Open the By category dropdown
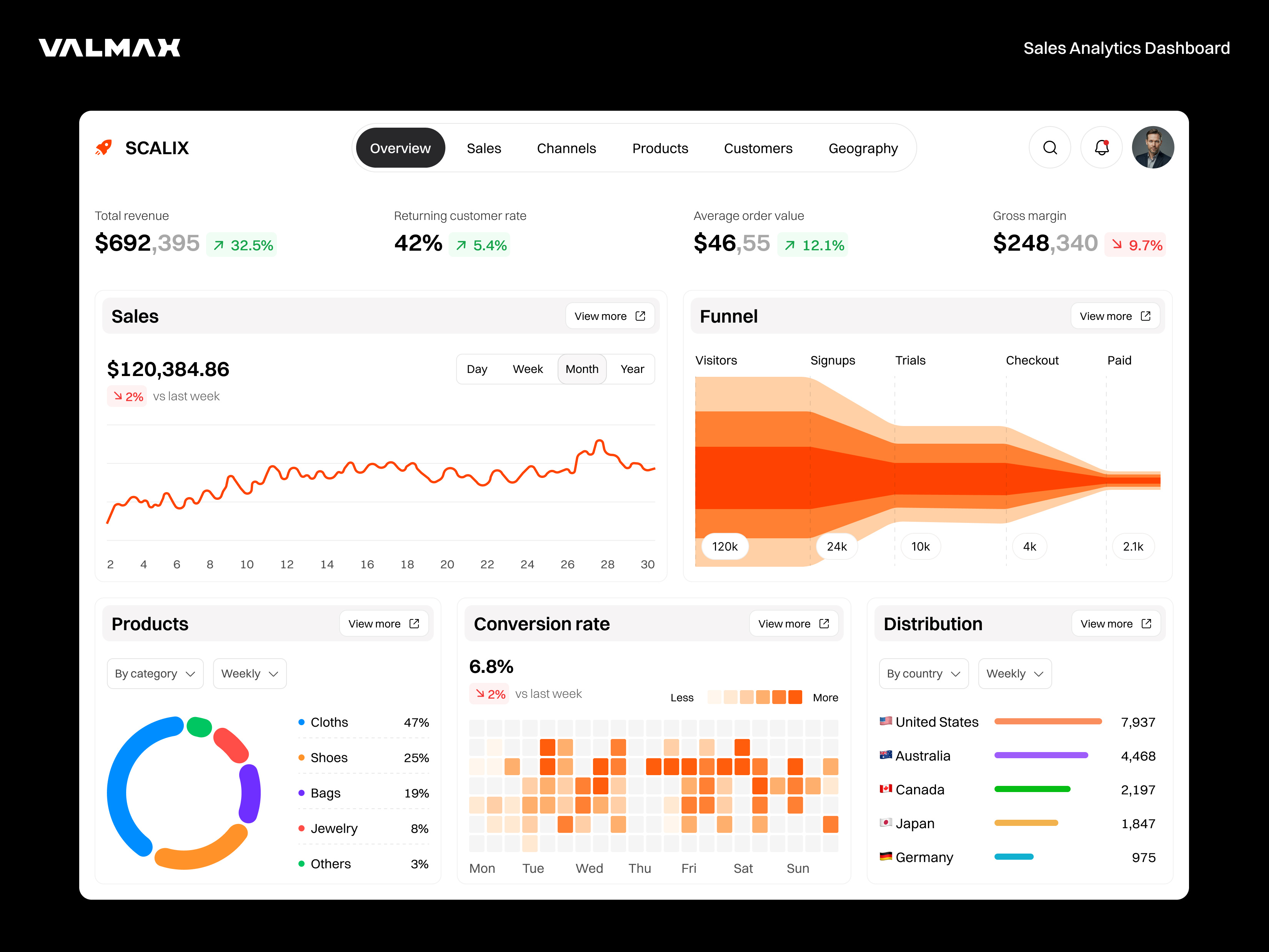The image size is (1269, 952). pyautogui.click(x=154, y=673)
